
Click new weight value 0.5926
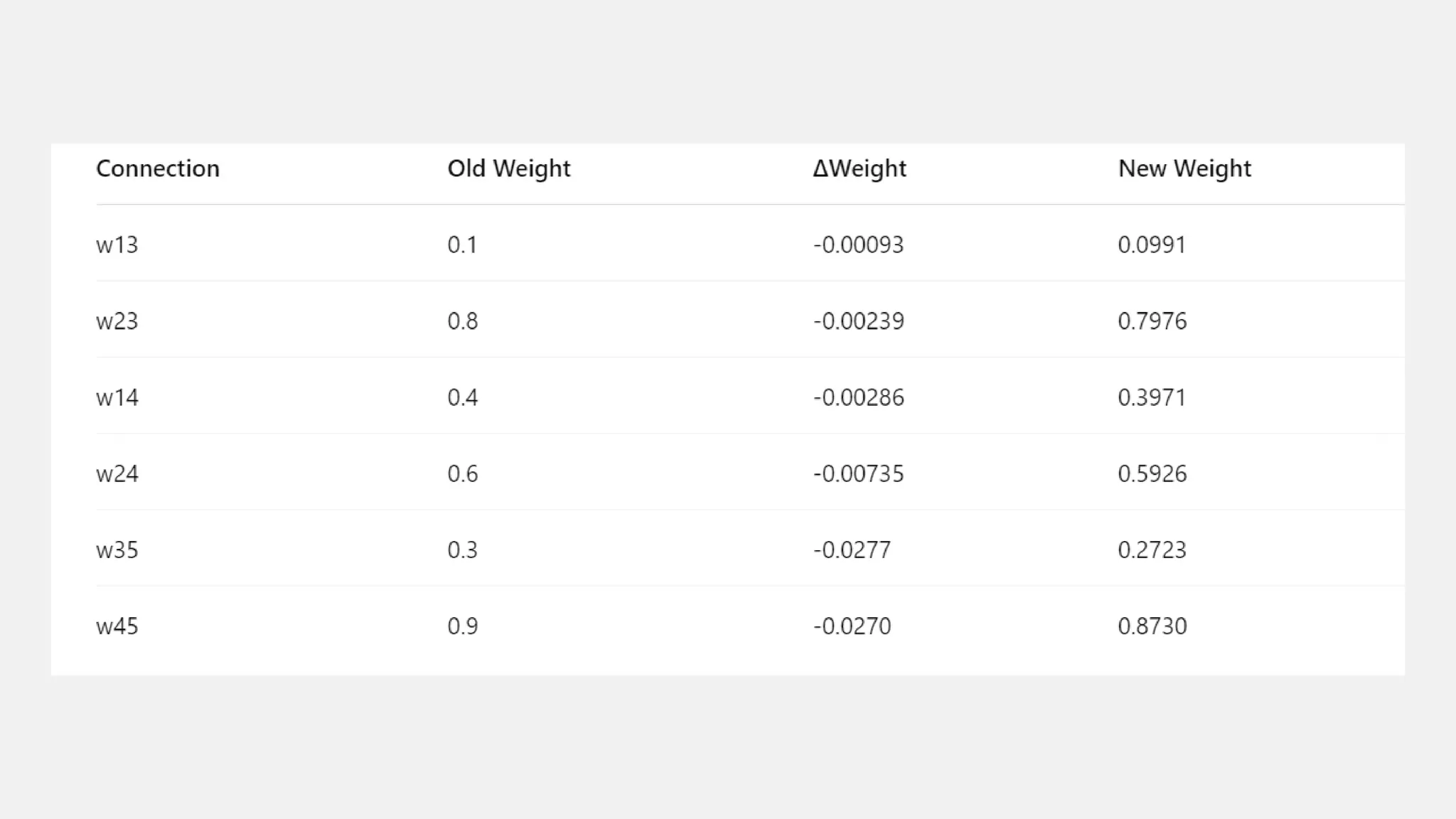[x=1152, y=473]
